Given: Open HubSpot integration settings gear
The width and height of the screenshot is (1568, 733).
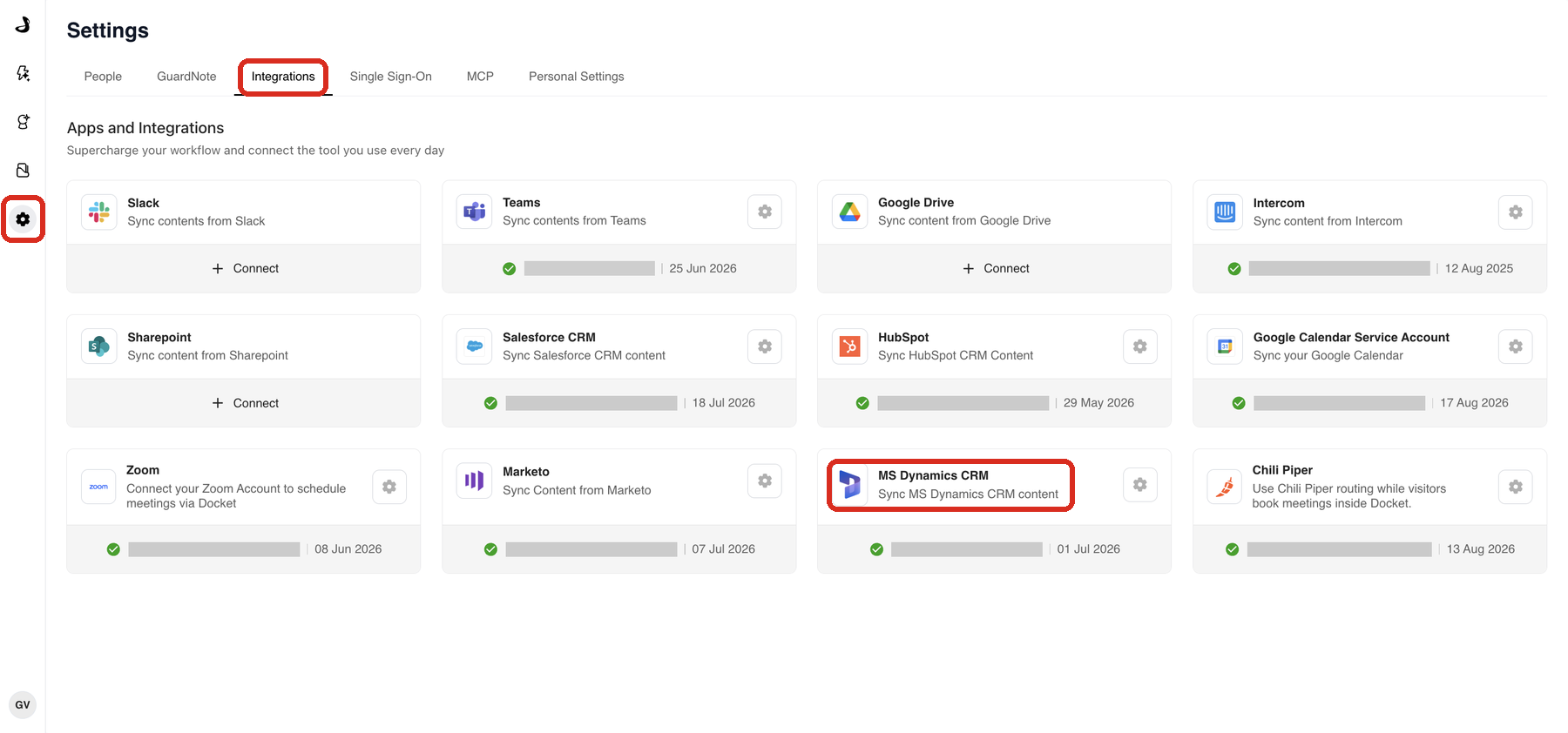Looking at the screenshot, I should 1140,346.
